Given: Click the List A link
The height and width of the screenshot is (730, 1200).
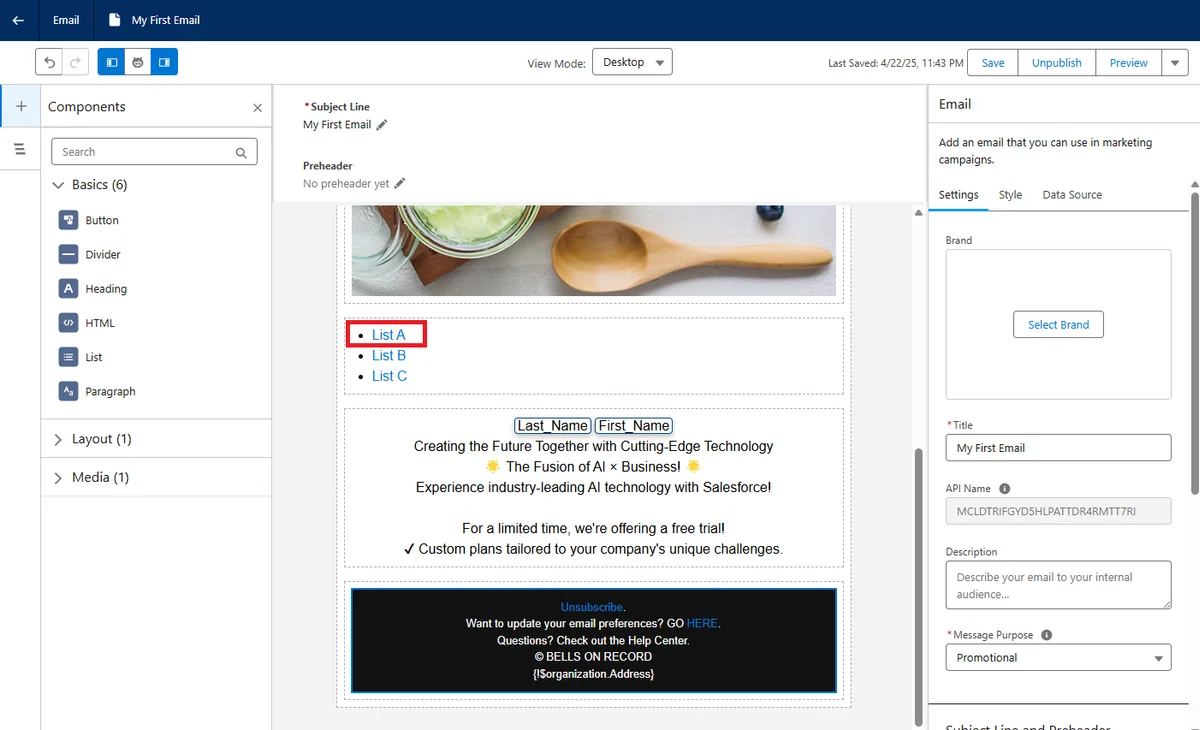Looking at the screenshot, I should 389,335.
